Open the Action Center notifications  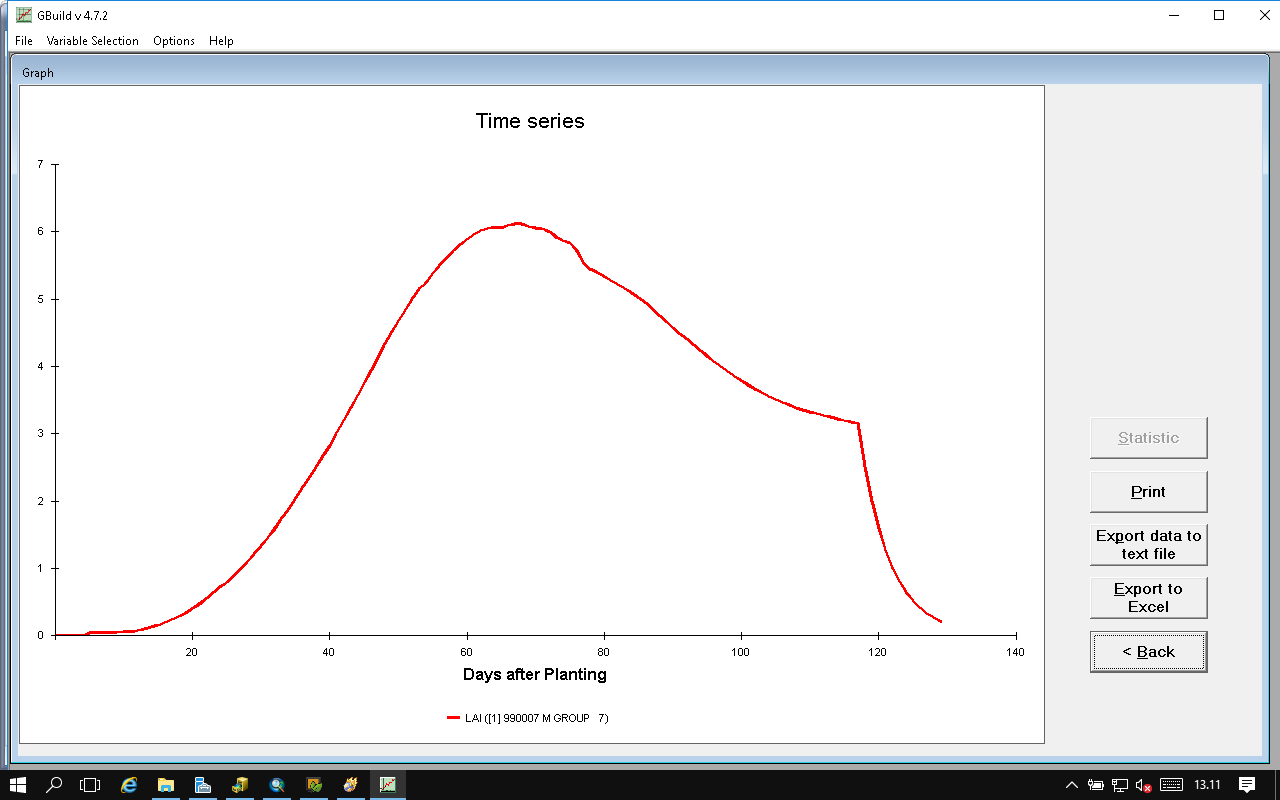point(1247,785)
